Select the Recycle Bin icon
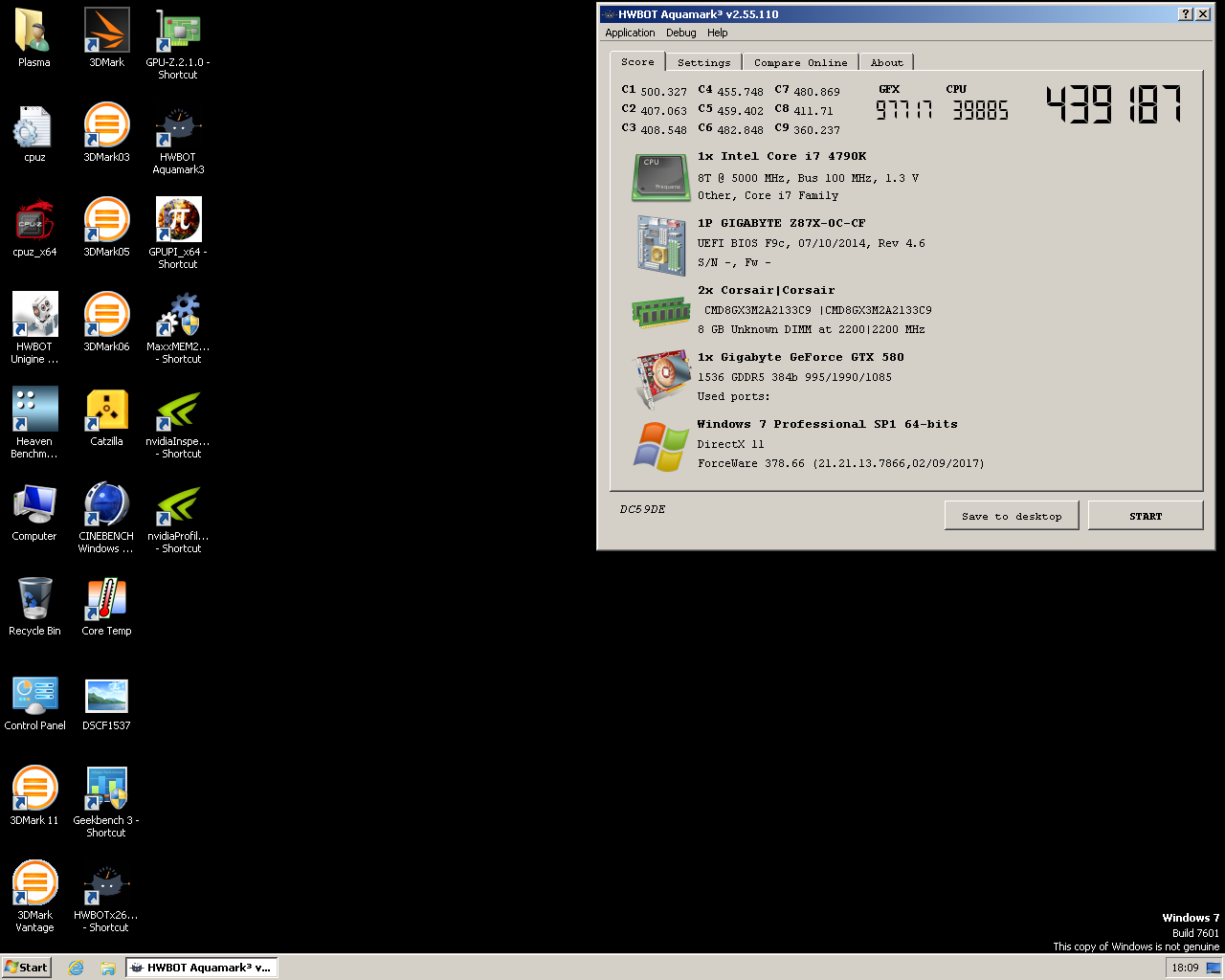The width and height of the screenshot is (1225, 980). point(34,607)
